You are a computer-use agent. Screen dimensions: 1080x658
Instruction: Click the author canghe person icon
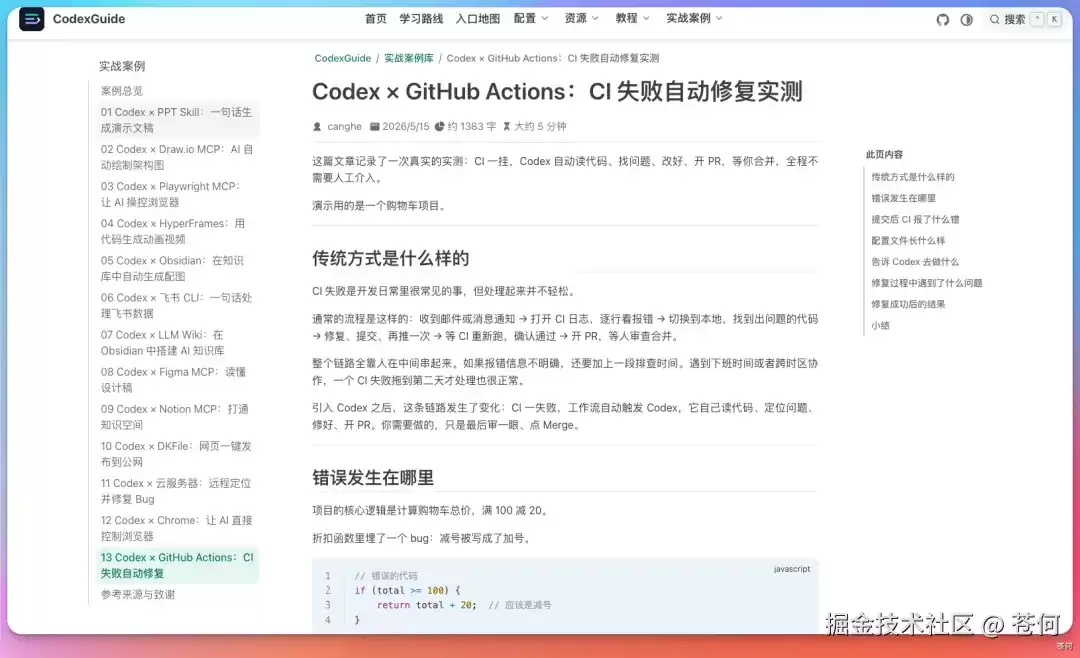tap(317, 127)
